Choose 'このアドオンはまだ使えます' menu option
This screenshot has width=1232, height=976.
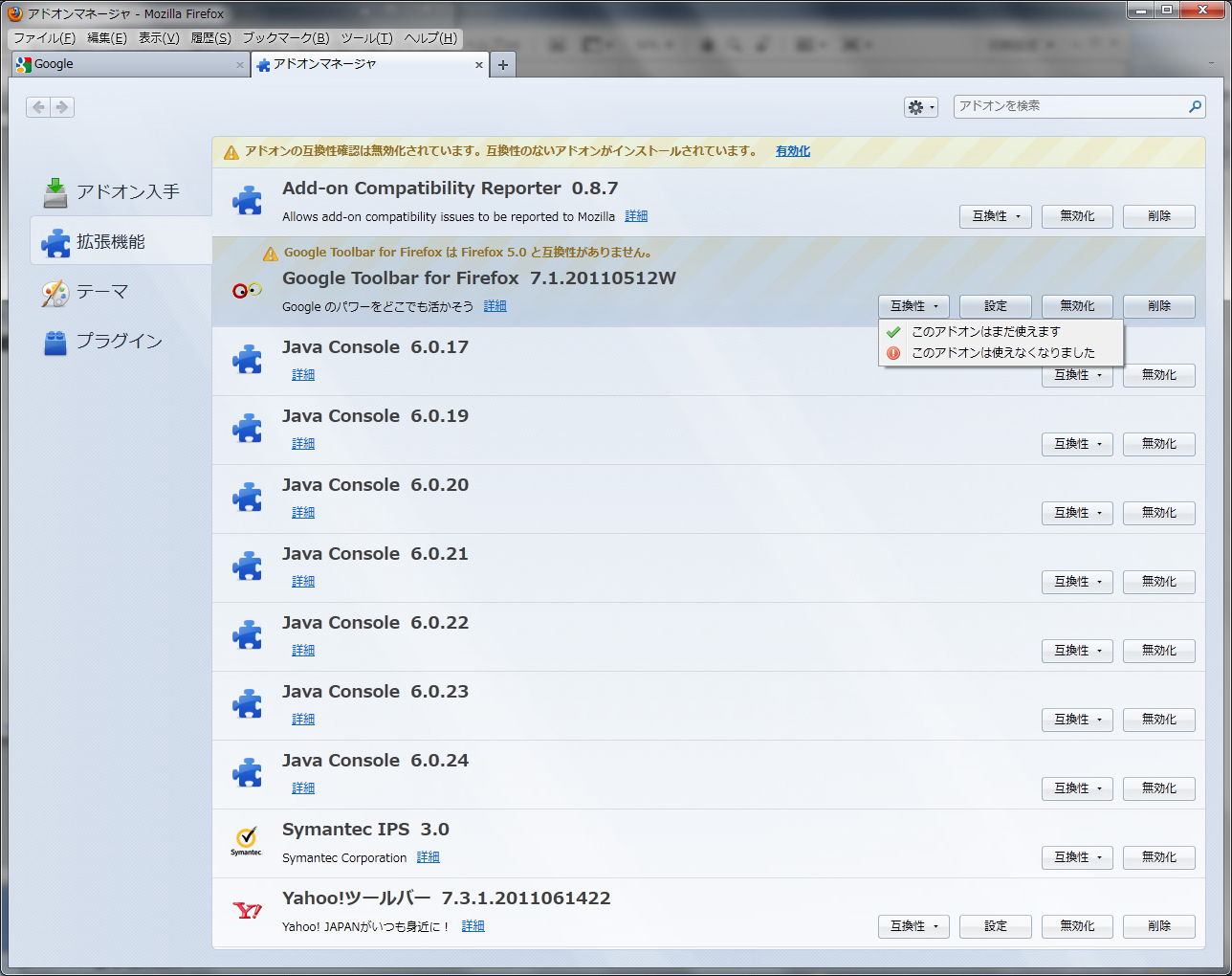coord(986,331)
